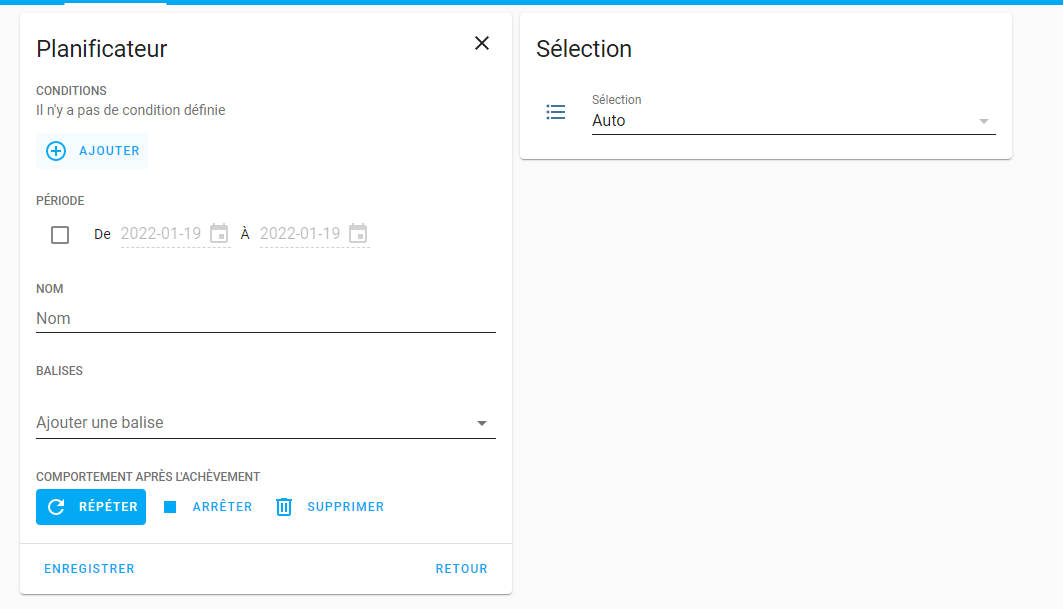Click the list icon beside Sélection
Viewport: 1063px width, 609px height.
(x=556, y=112)
